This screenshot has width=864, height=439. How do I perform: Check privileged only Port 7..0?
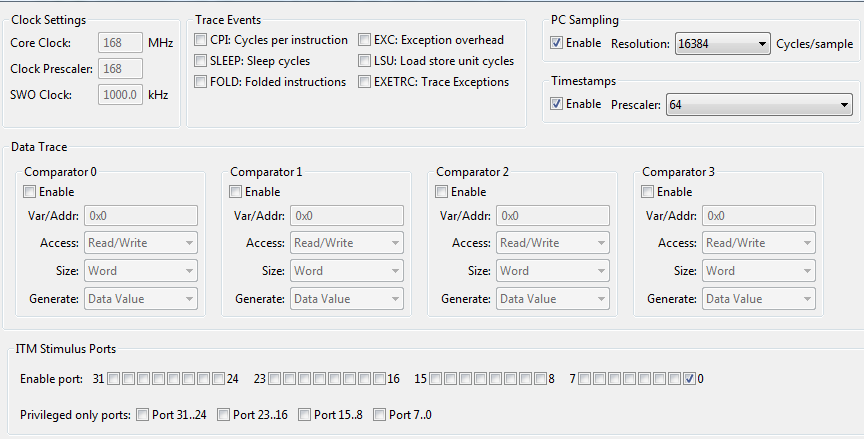pyautogui.click(x=379, y=415)
